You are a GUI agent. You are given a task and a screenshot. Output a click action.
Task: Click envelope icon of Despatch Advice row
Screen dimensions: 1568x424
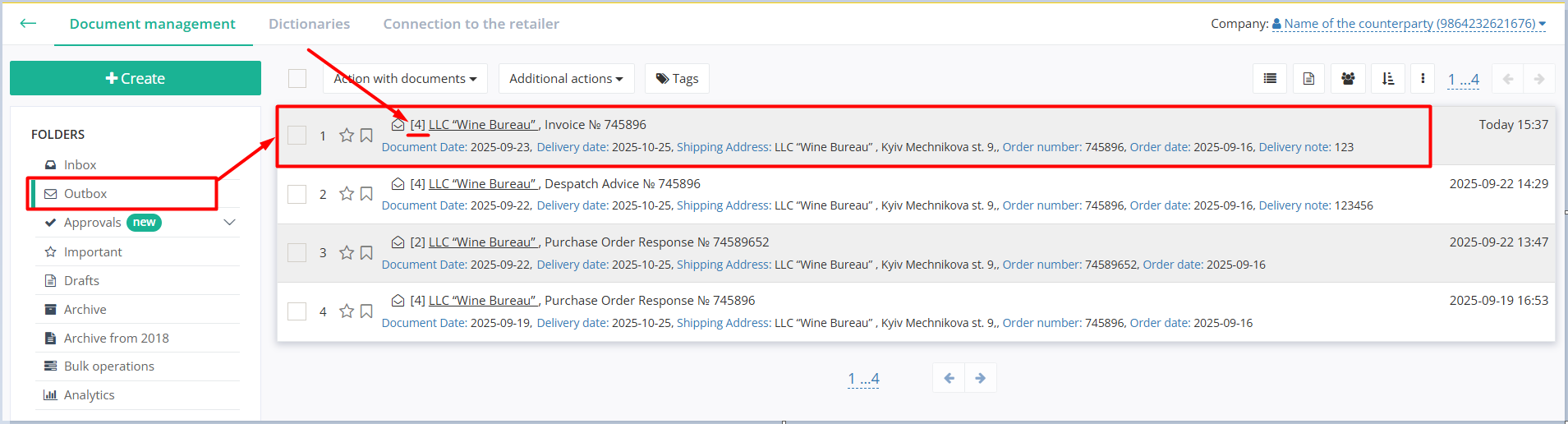coord(398,184)
